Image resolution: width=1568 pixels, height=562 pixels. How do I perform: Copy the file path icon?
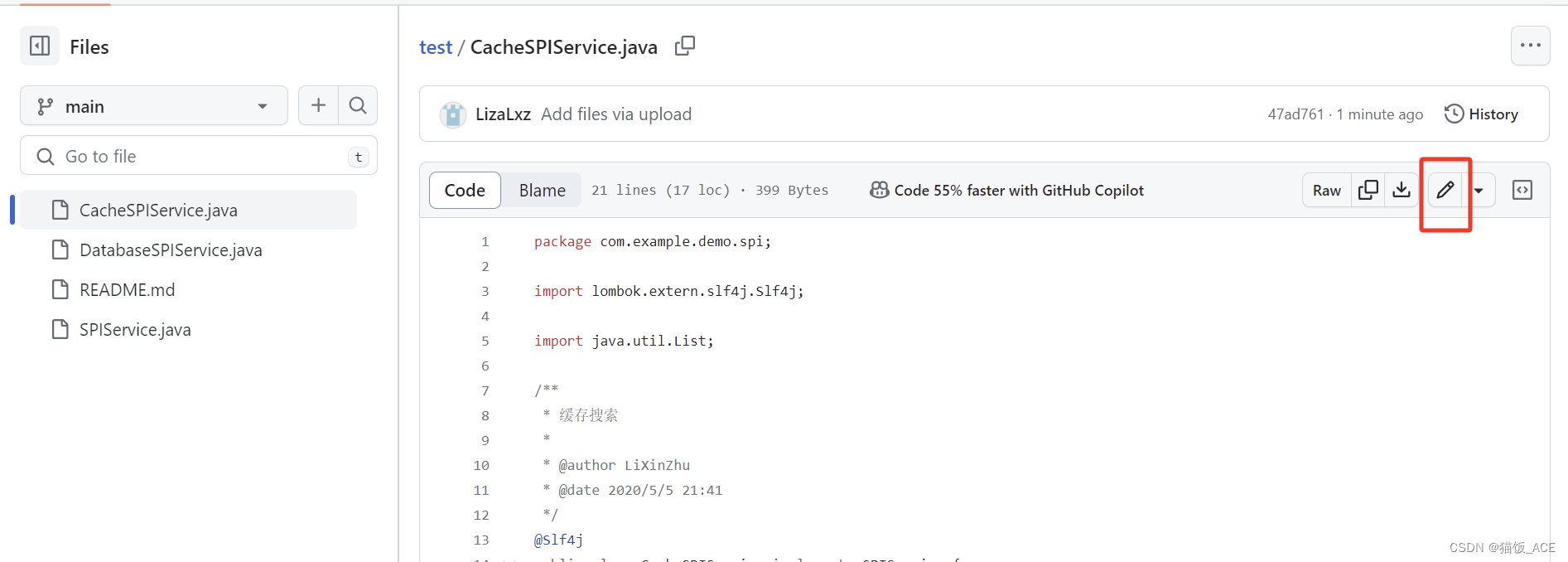click(x=685, y=46)
